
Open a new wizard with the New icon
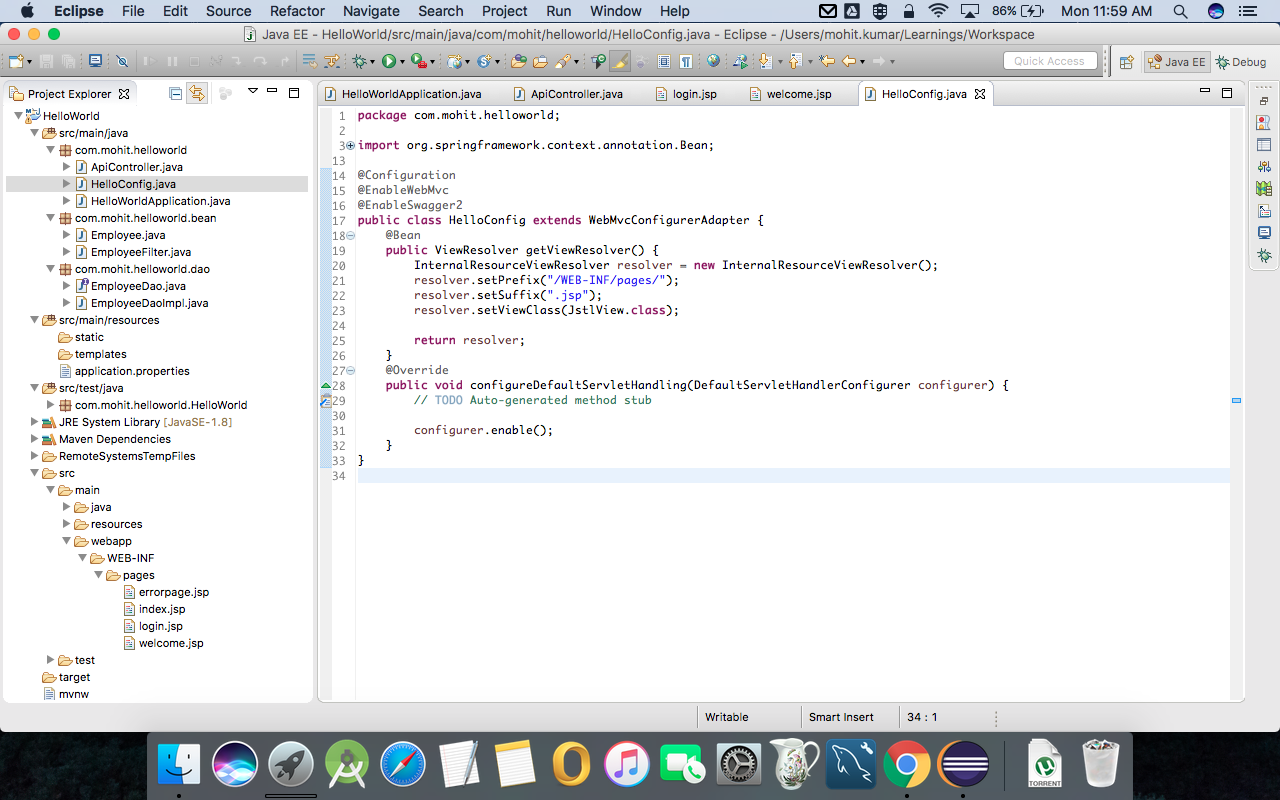14,62
